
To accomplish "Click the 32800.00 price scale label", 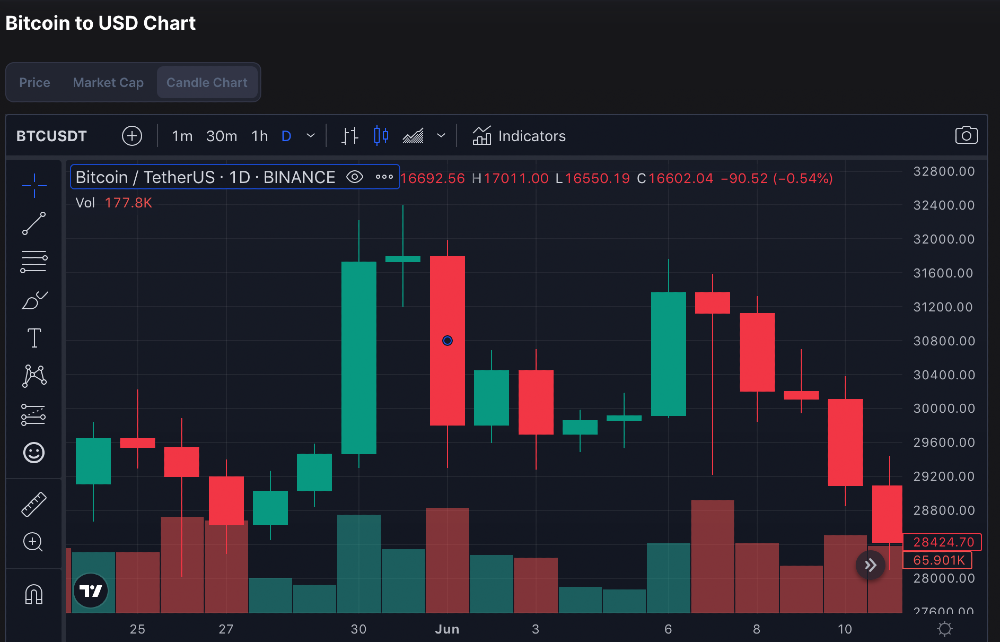I will pyautogui.click(x=944, y=171).
